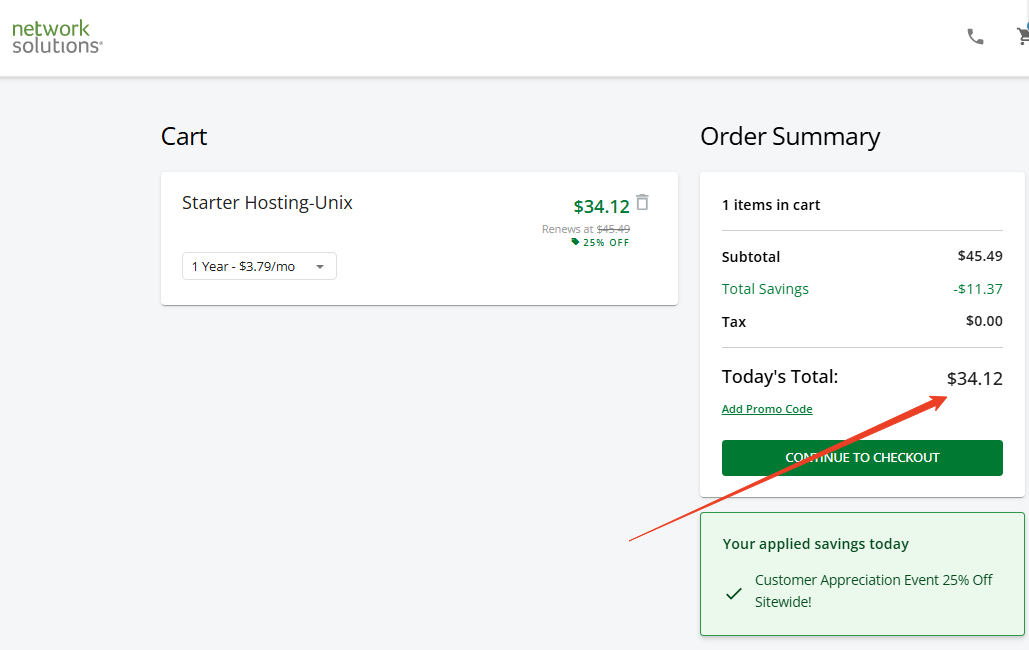Viewport: 1029px width, 650px height.
Task: Click the Order Summary heading
Action: click(790, 137)
